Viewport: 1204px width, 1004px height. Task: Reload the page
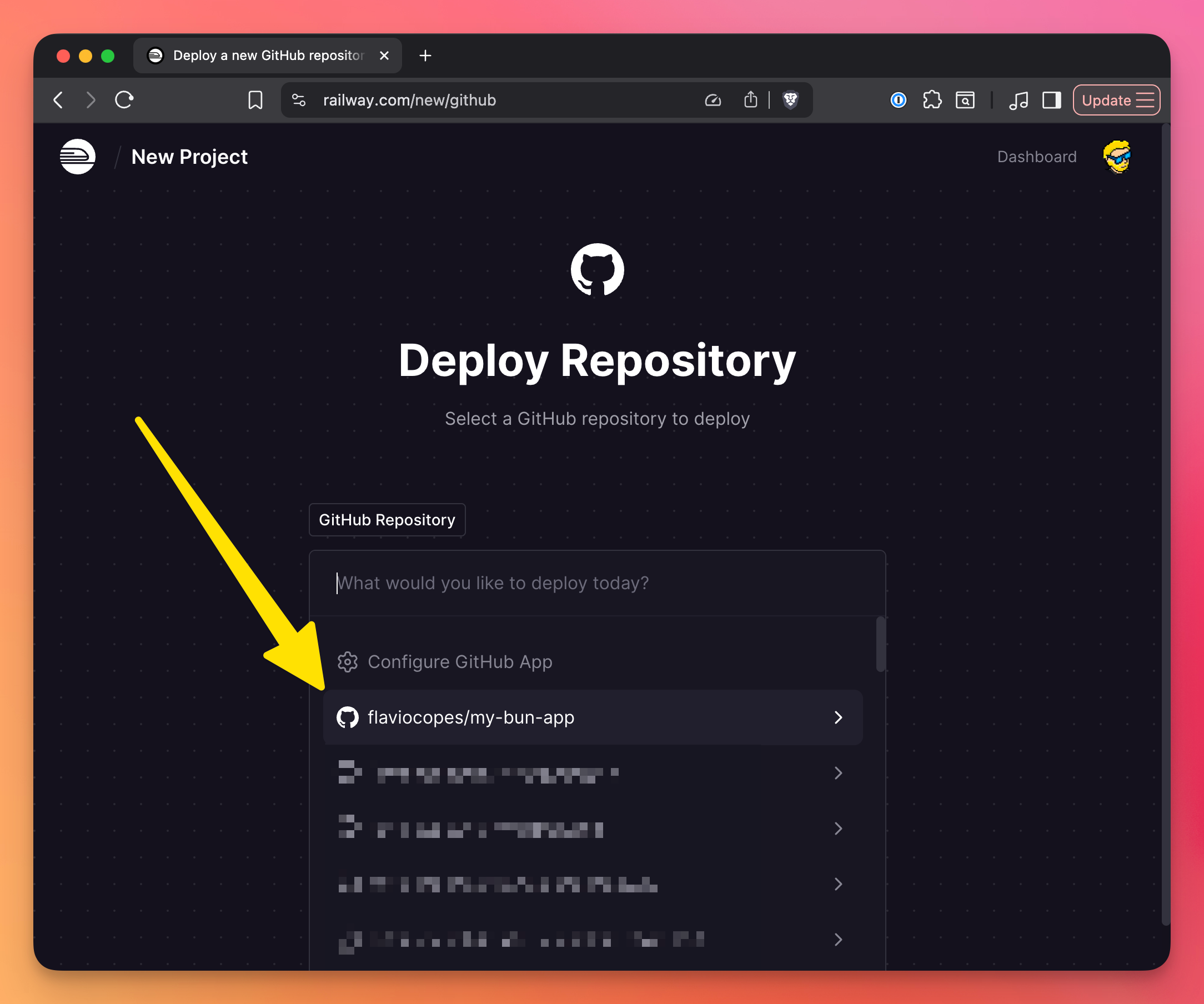click(x=124, y=101)
